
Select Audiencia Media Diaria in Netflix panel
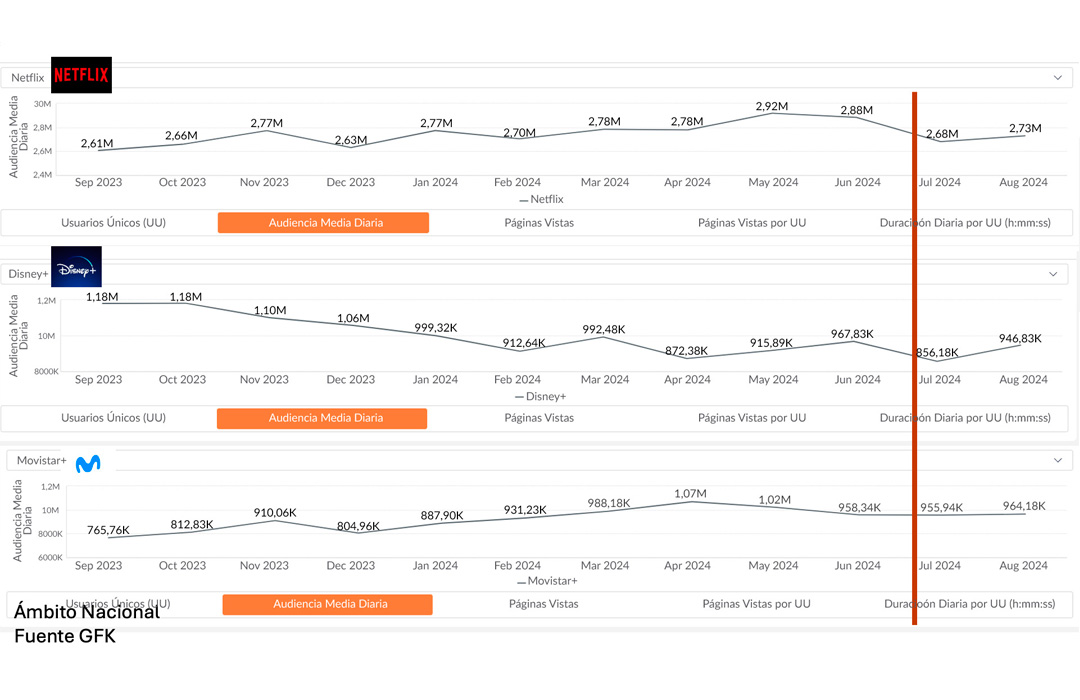coord(324,223)
